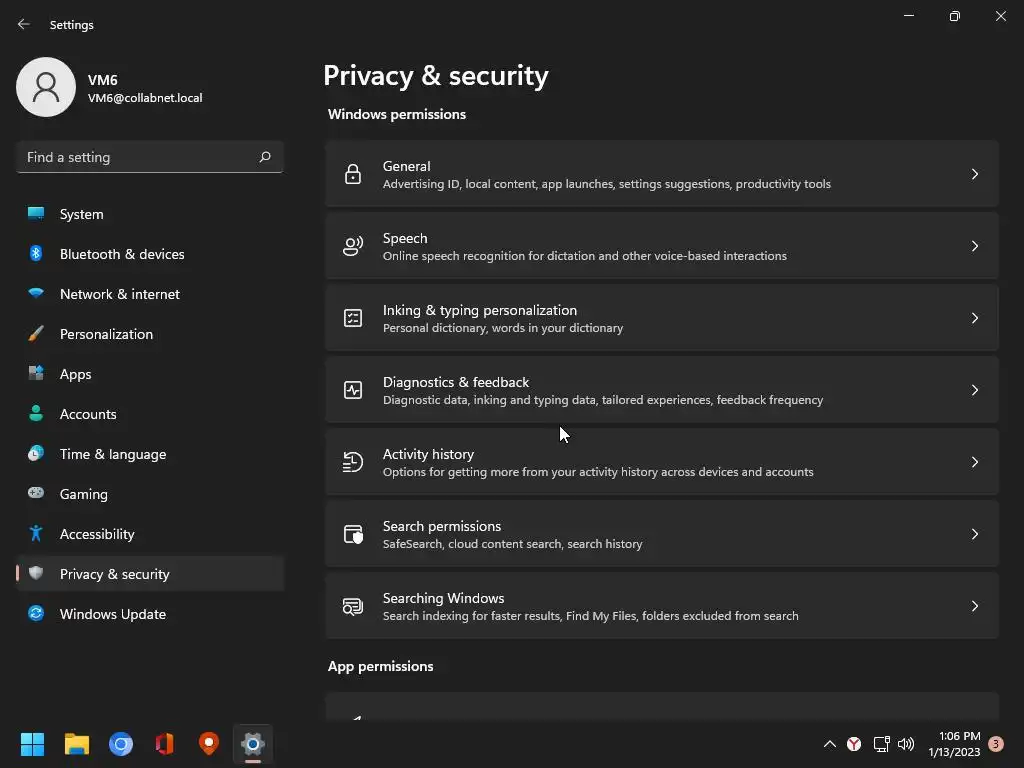The width and height of the screenshot is (1024, 768).
Task: Click the Find a setting search box
Action: pos(138,157)
